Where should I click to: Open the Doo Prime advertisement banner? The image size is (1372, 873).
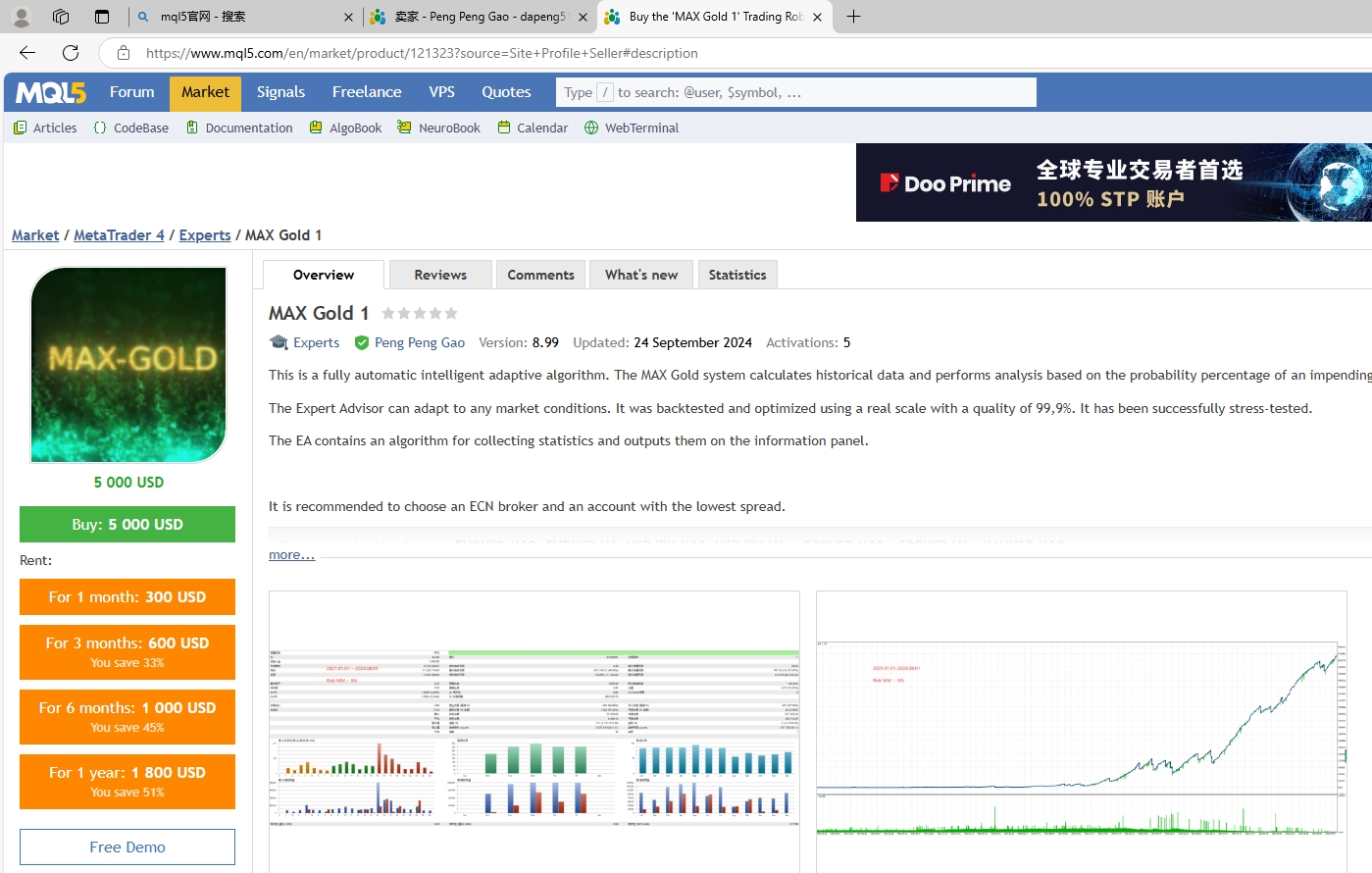[x=1114, y=182]
